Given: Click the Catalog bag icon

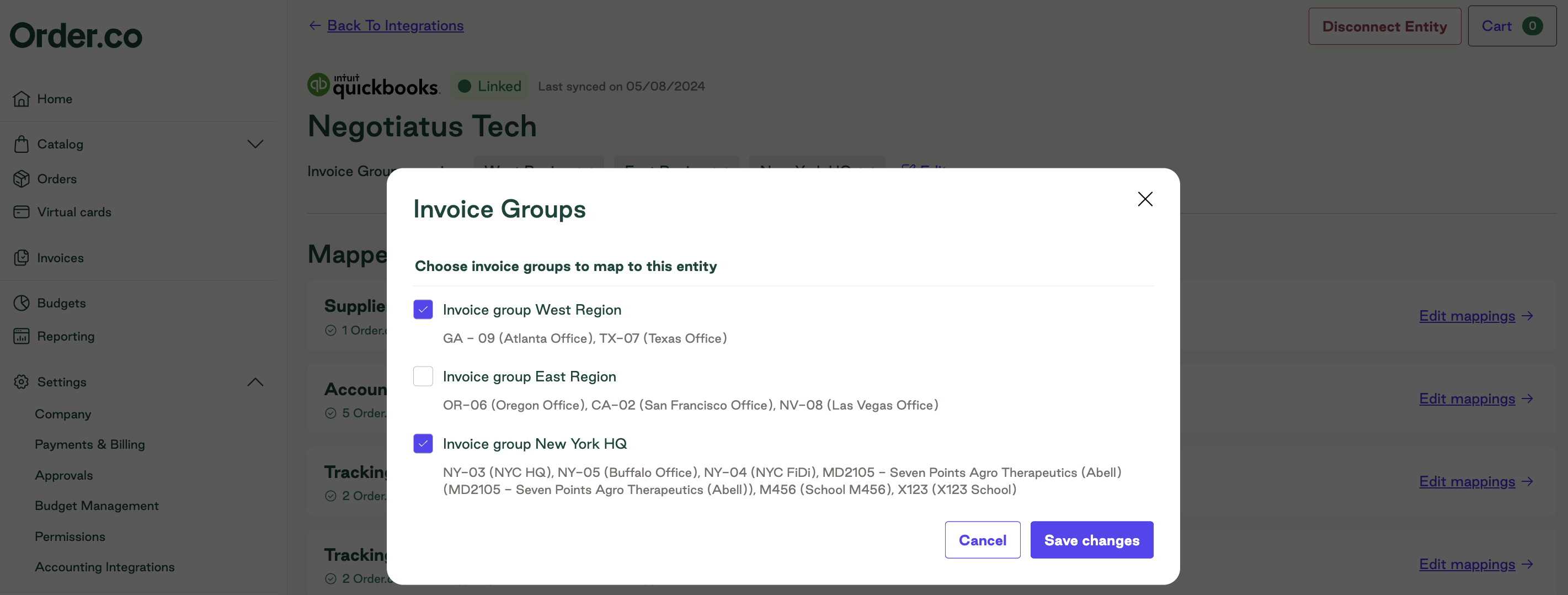Looking at the screenshot, I should click(22, 145).
